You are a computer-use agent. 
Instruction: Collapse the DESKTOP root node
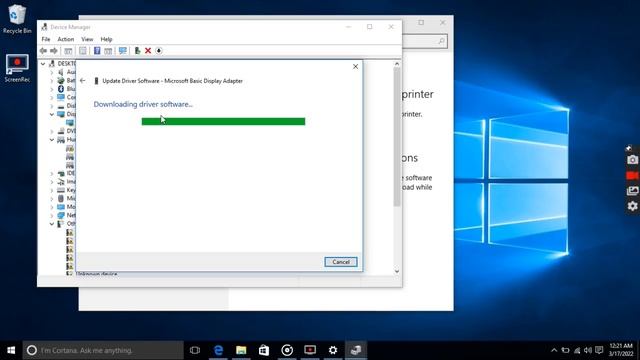[x=43, y=64]
